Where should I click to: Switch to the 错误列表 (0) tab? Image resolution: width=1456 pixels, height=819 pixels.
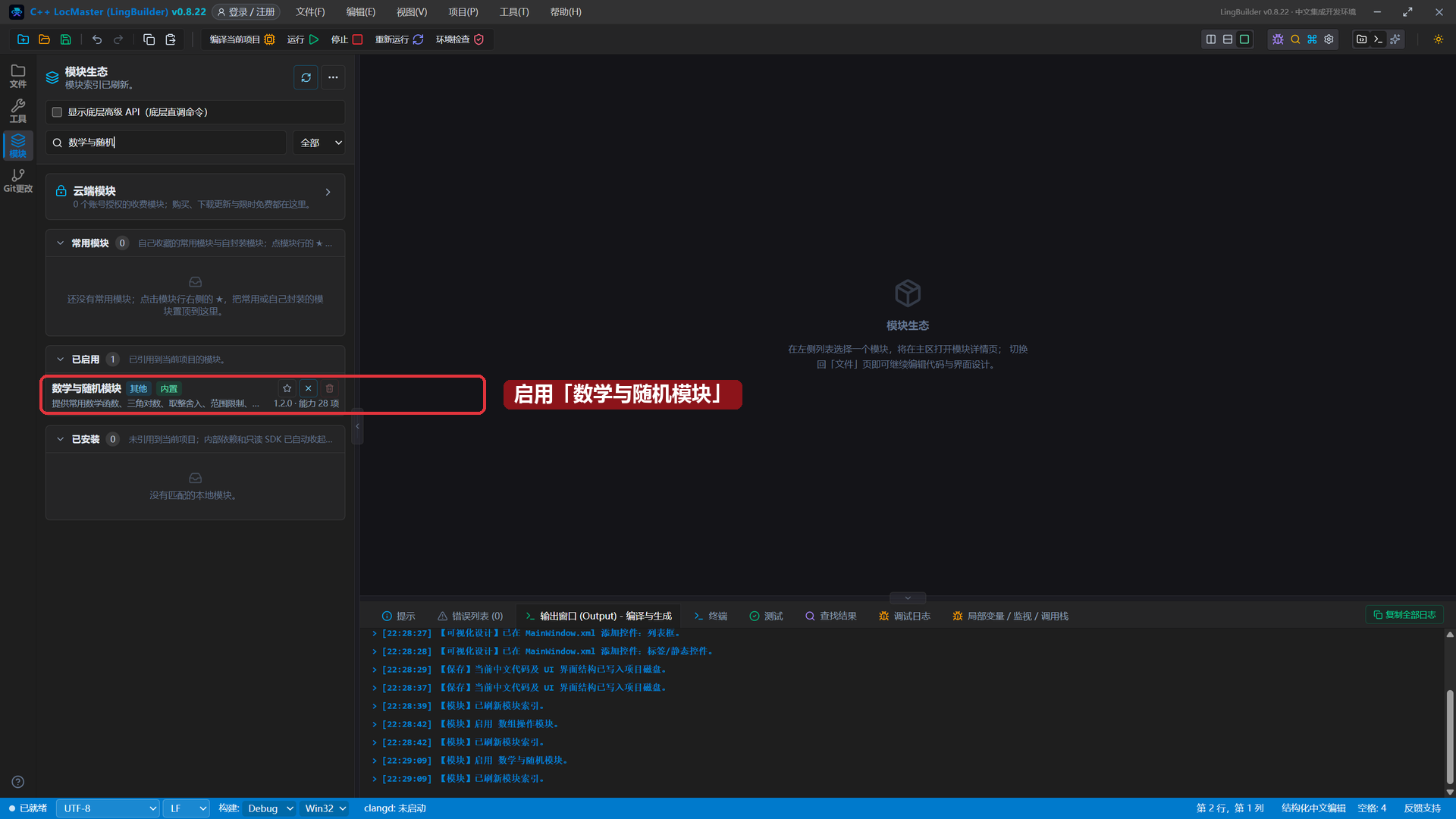470,617
